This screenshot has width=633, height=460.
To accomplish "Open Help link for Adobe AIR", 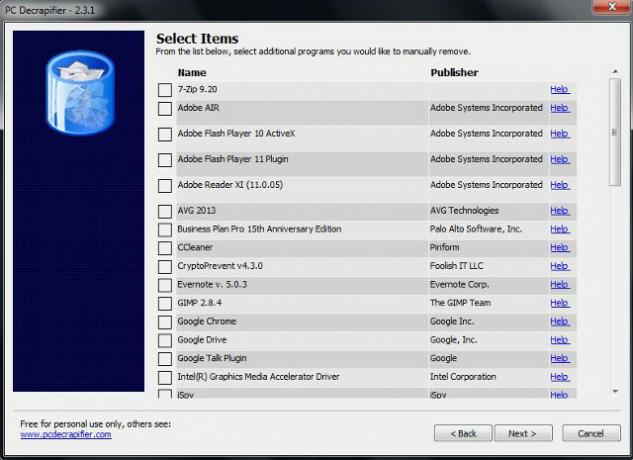I will 560,108.
